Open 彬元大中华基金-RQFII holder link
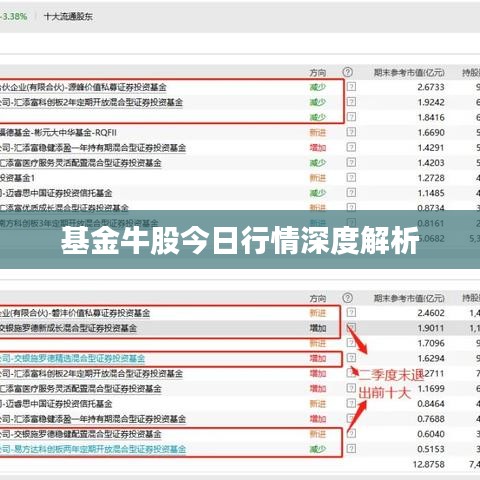 click(58, 133)
